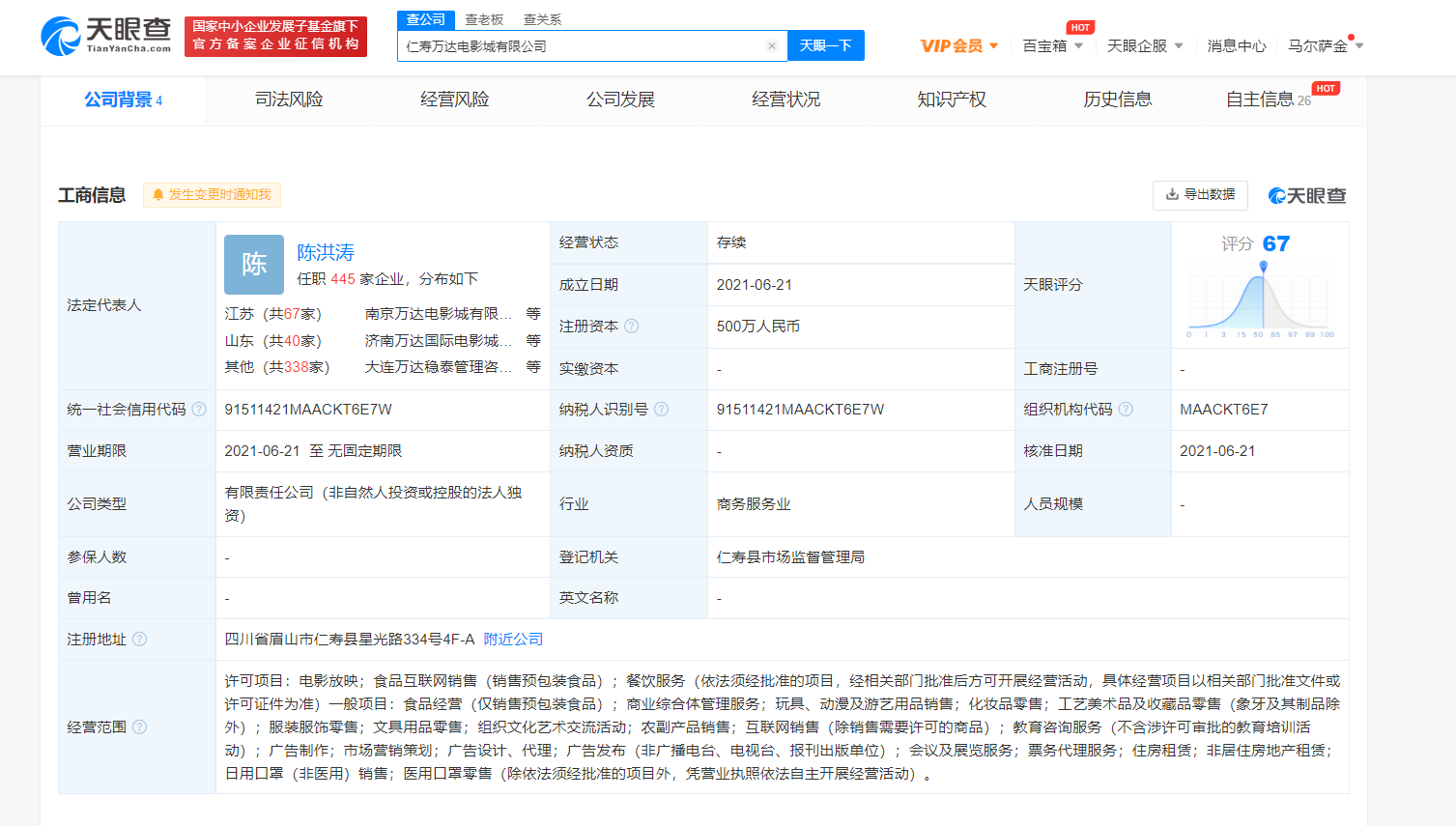Click the 附近公司 link
This screenshot has height=826, width=1456.
pyautogui.click(x=513, y=640)
